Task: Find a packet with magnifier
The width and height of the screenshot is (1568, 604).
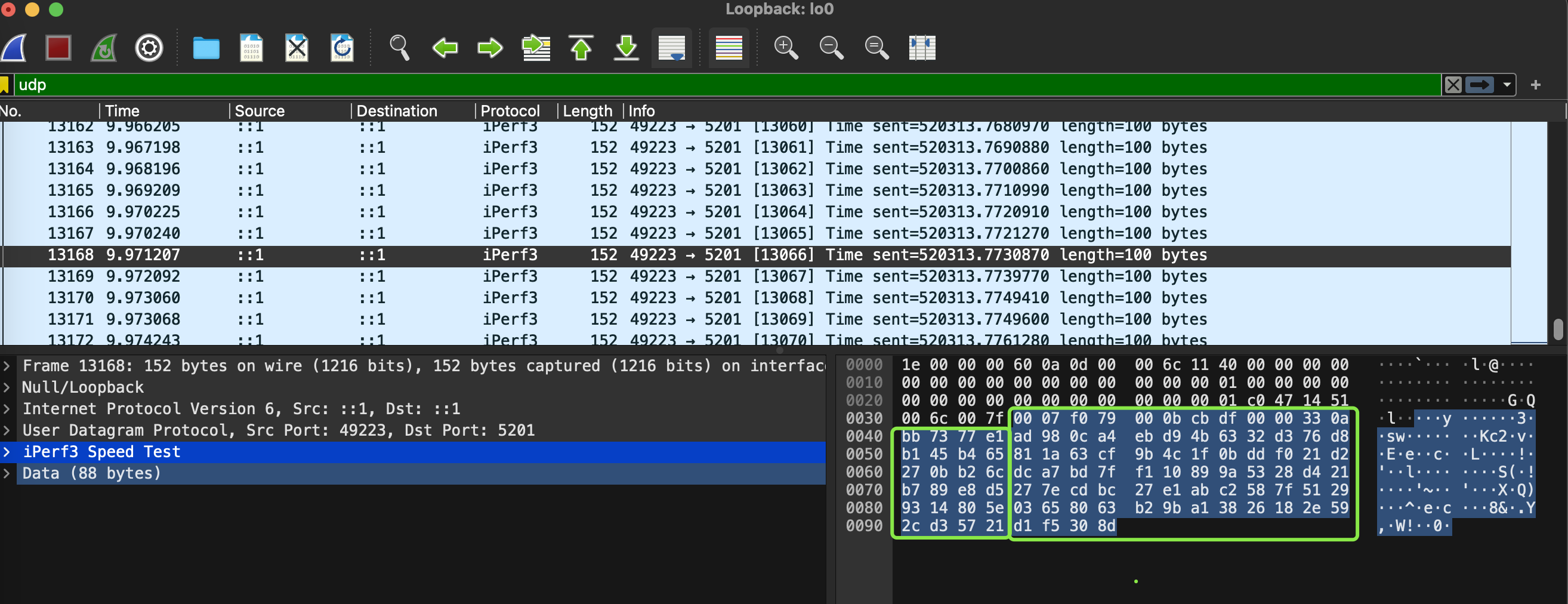Action: [399, 48]
